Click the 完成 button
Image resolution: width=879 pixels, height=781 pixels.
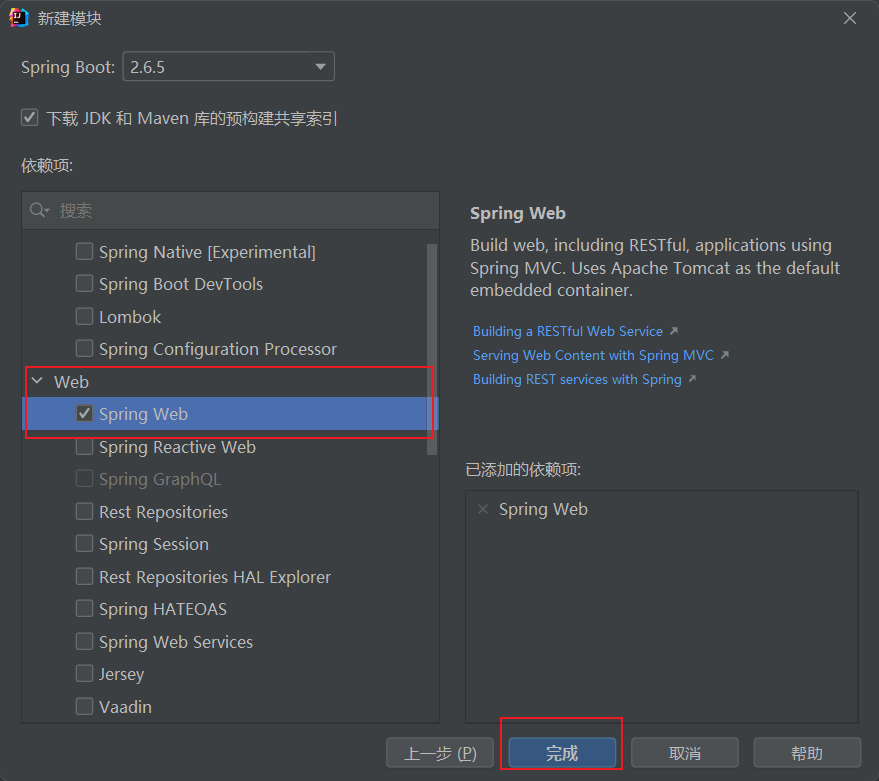coord(562,753)
